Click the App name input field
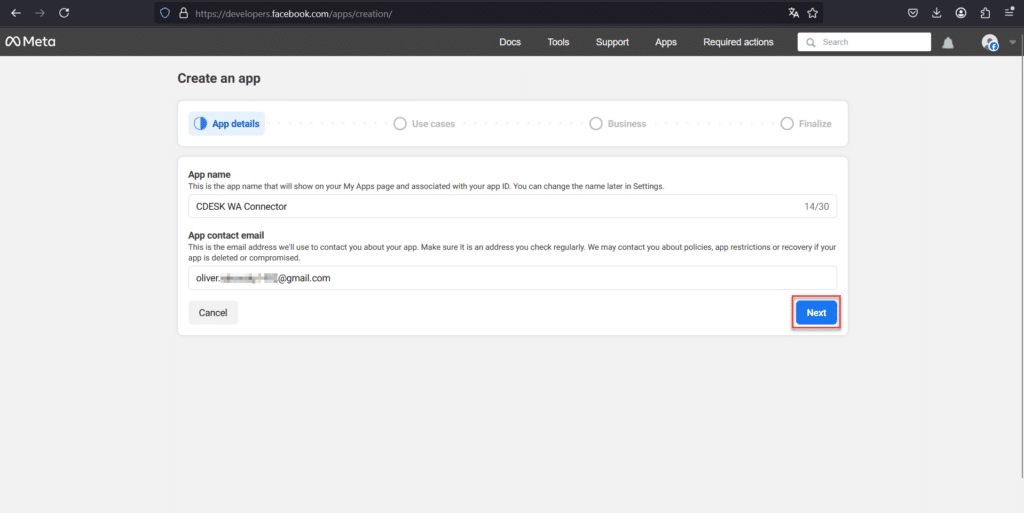The width and height of the screenshot is (1024, 513). [x=513, y=206]
